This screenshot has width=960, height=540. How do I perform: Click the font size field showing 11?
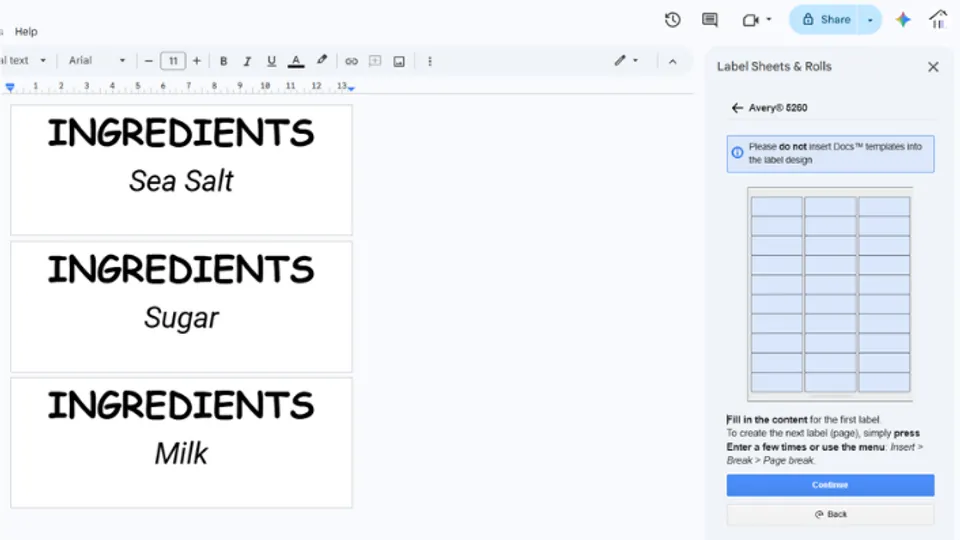(173, 61)
